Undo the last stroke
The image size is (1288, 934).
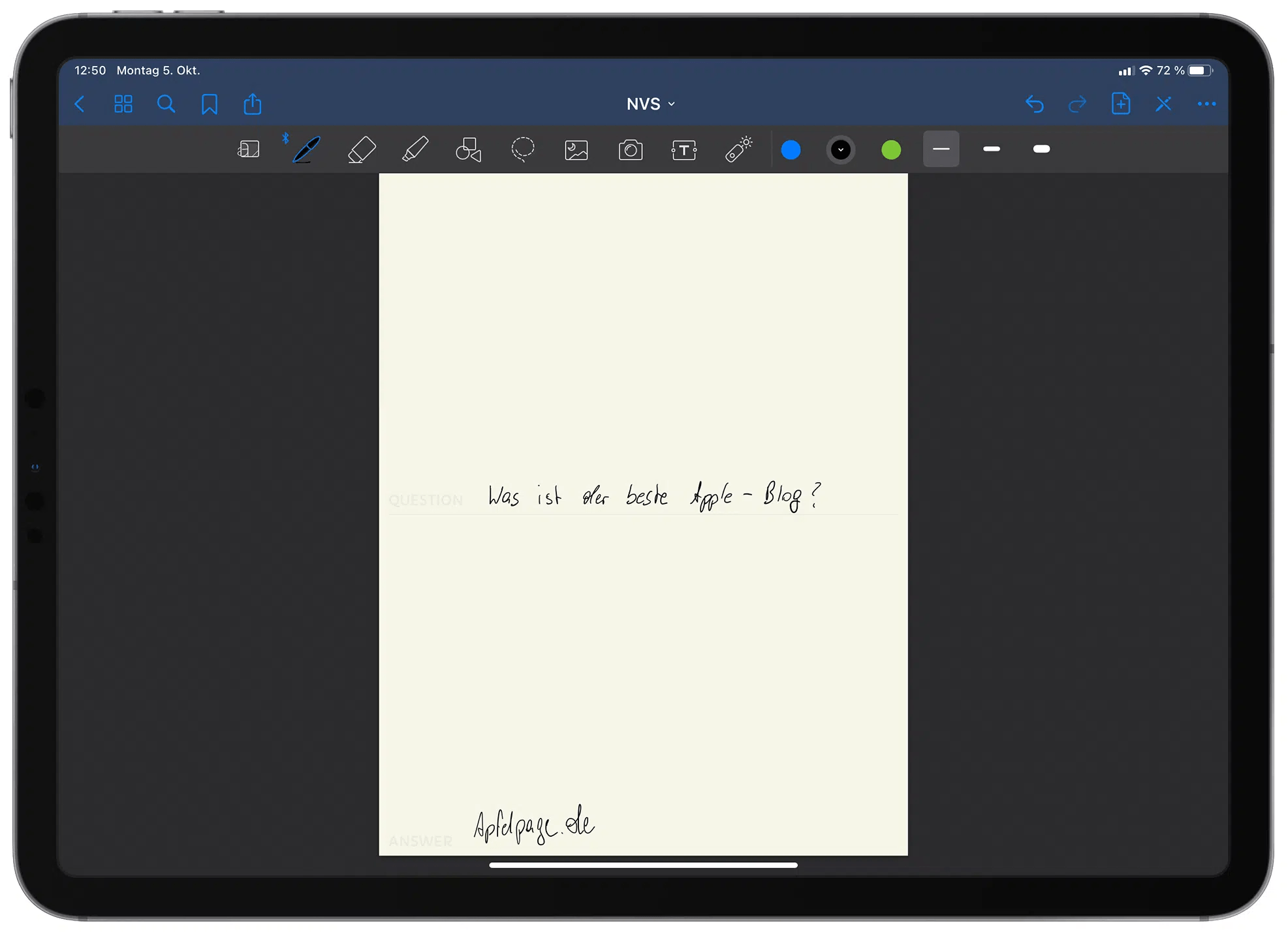1035,104
